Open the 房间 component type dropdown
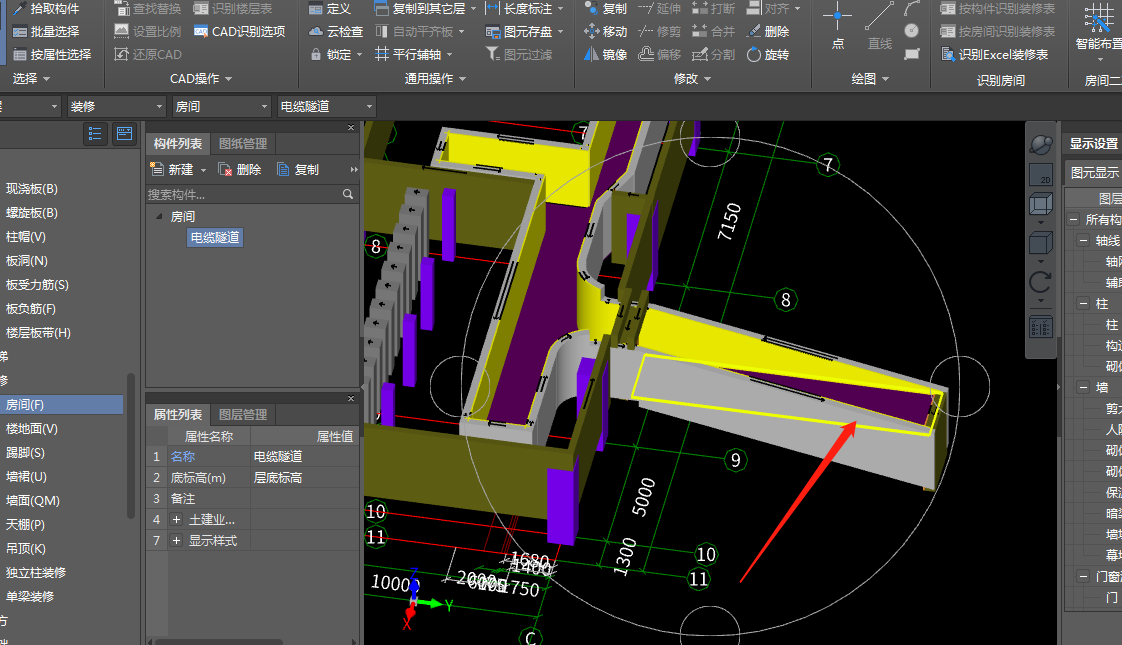The image size is (1122, 645). click(x=221, y=107)
